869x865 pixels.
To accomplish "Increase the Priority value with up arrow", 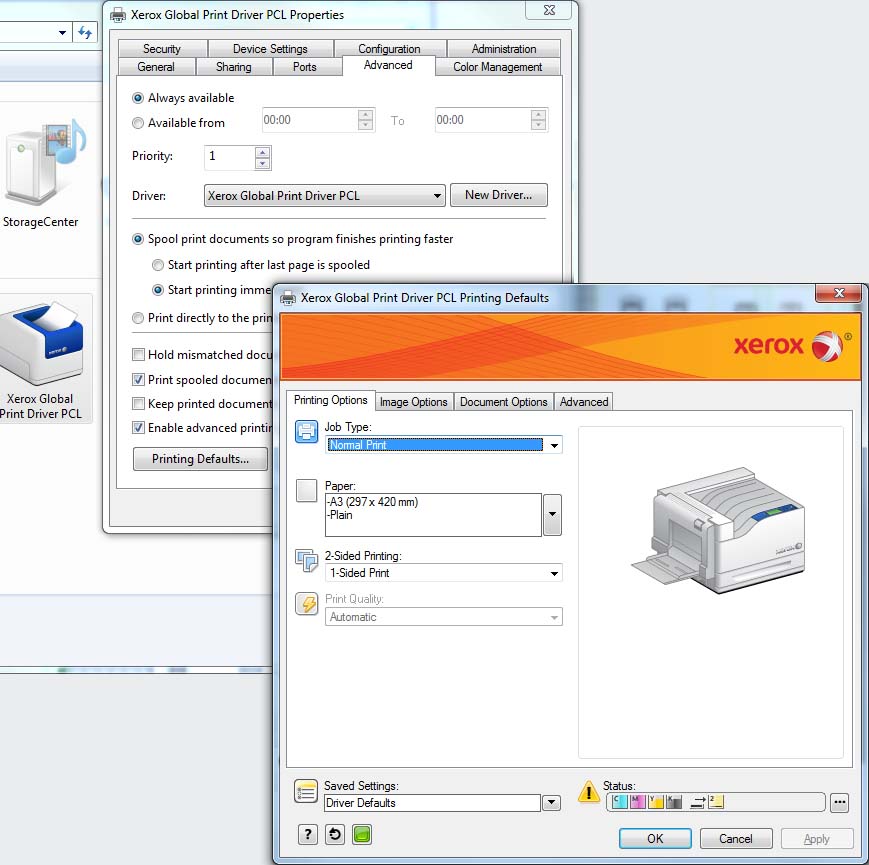I will [x=263, y=152].
